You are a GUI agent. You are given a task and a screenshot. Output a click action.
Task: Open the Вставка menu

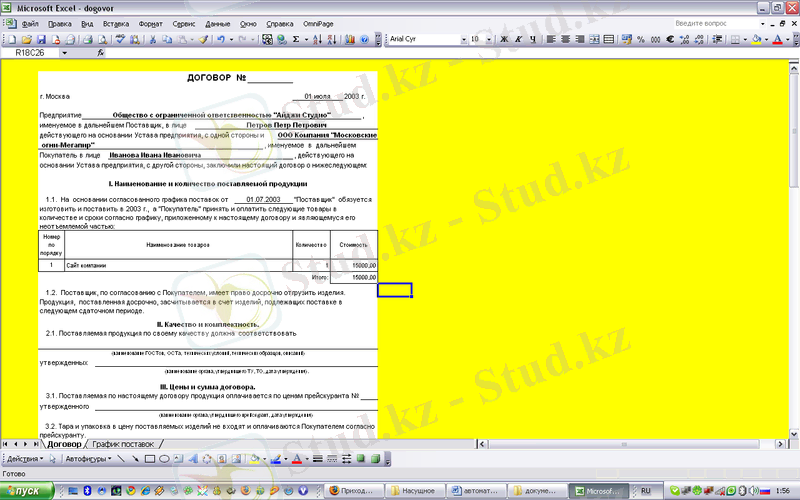point(116,24)
